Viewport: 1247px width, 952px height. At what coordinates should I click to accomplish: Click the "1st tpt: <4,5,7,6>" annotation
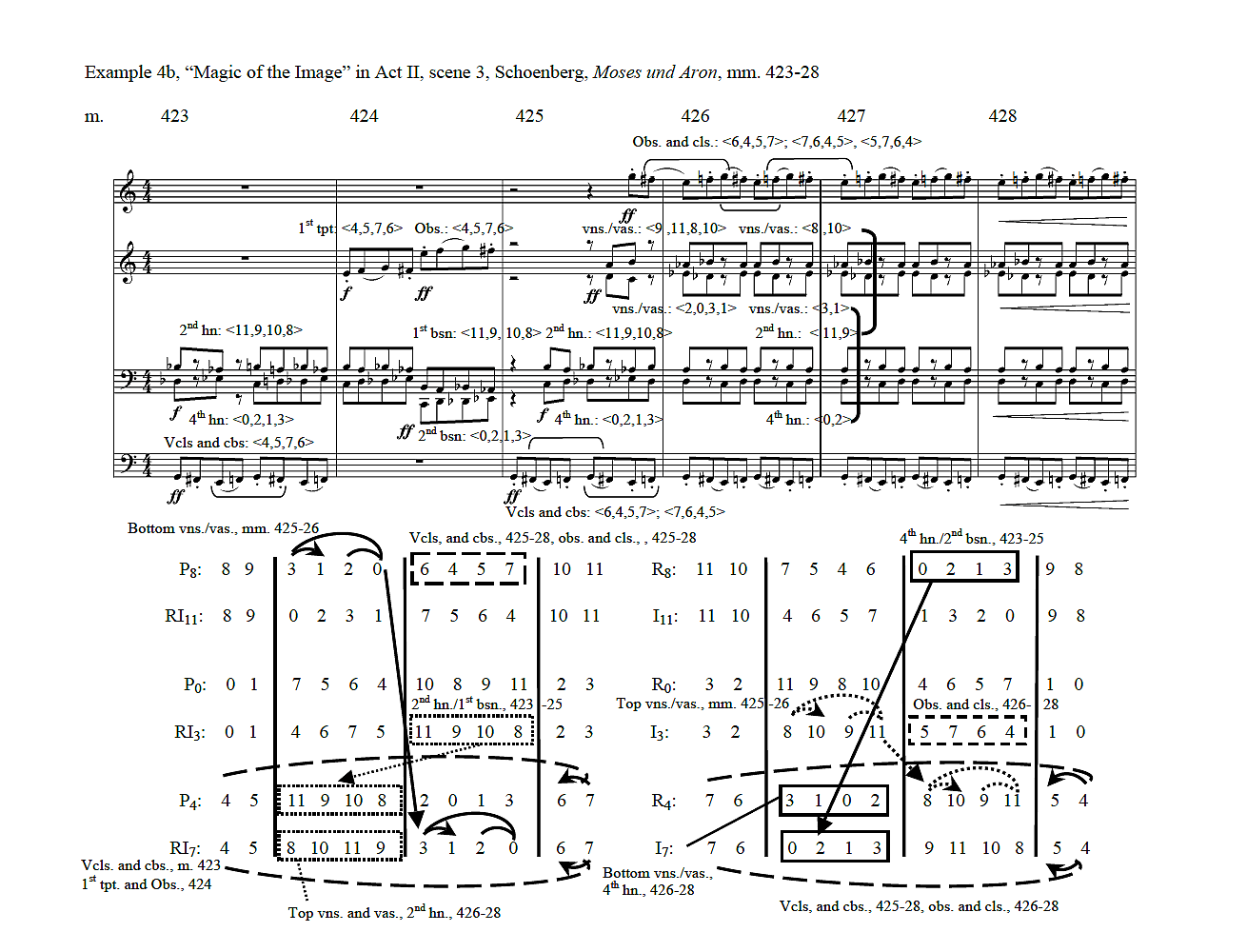click(350, 228)
